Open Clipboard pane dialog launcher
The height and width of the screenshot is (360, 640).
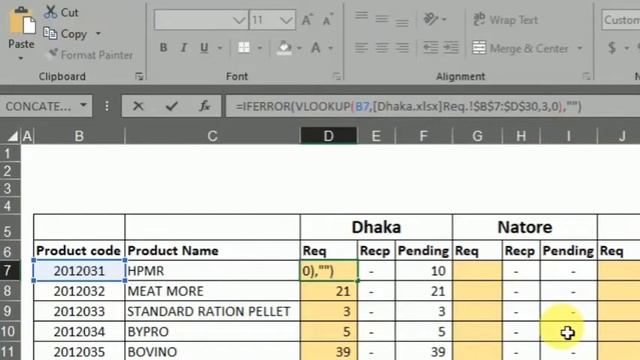pos(139,76)
